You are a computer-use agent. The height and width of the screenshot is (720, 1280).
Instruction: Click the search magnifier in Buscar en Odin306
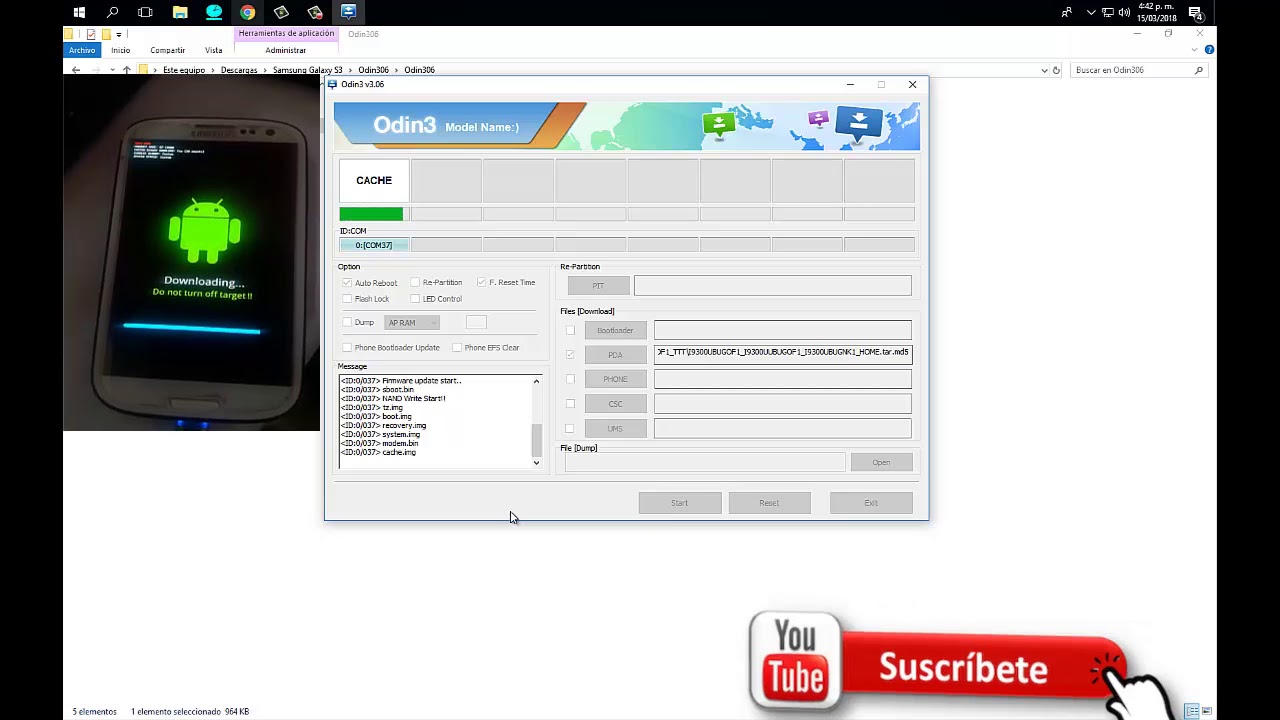click(1198, 70)
